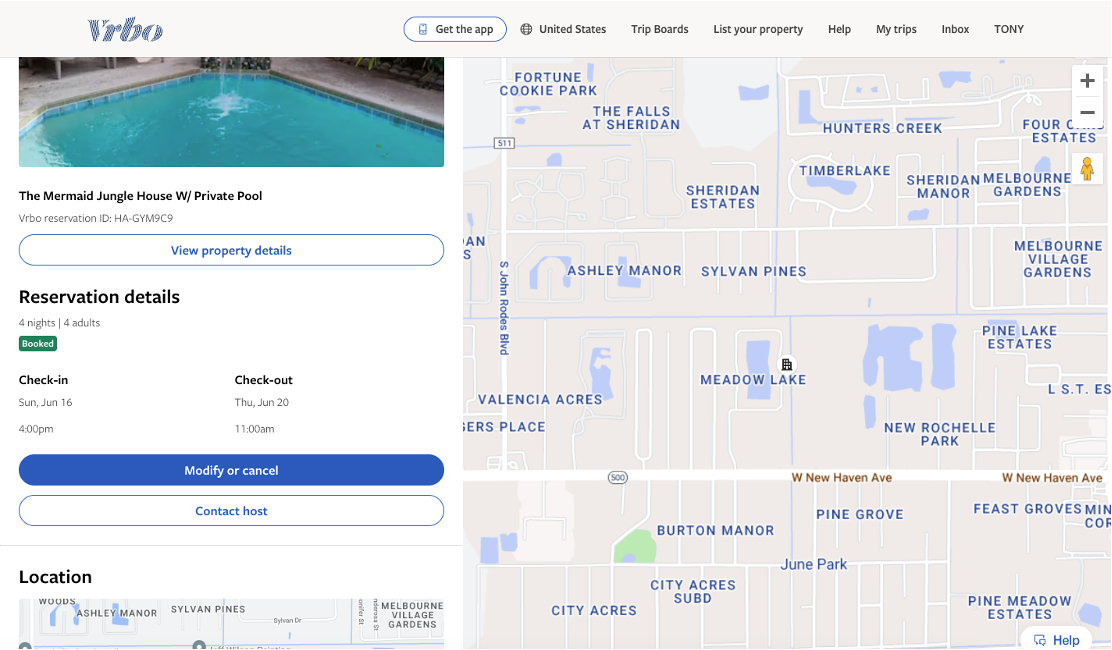This screenshot has height=650, width=1112.
Task: Go to My trips
Action: 896,29
